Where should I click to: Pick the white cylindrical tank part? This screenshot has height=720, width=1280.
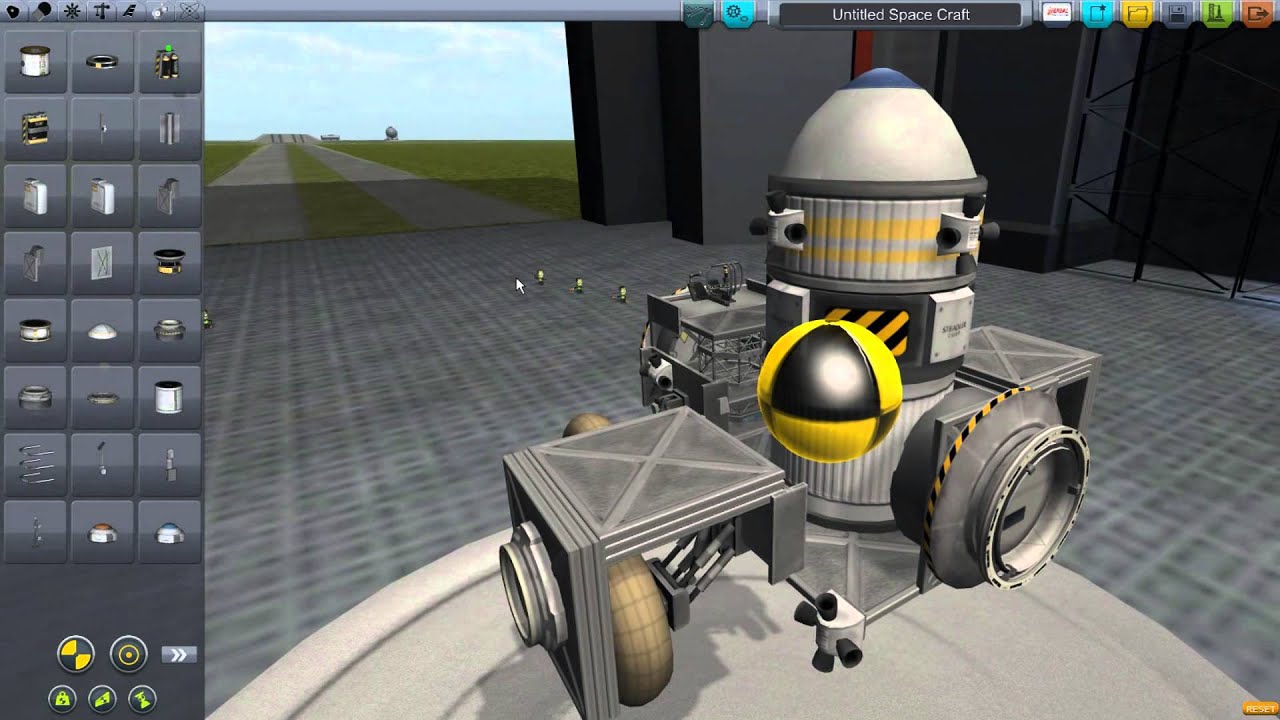(35, 62)
